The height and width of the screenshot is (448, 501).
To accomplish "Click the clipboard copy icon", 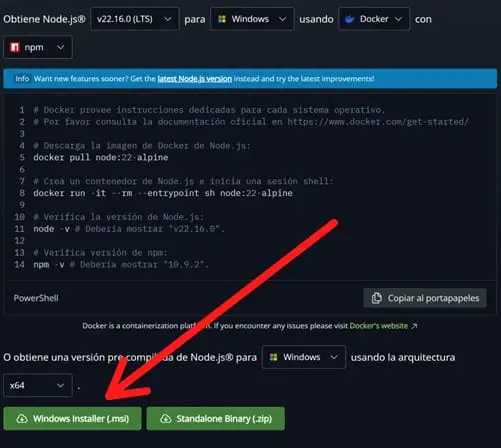I will 377,298.
